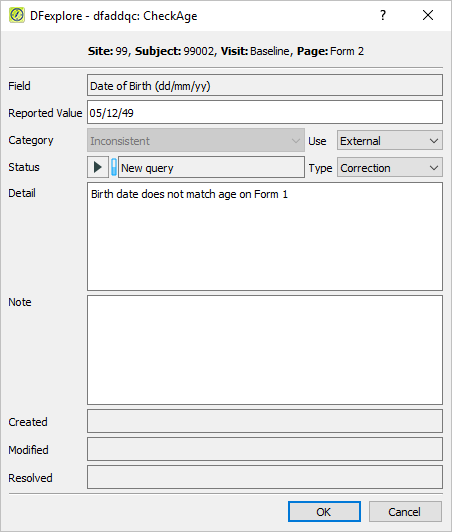Open the question mark help button
Screen dimensions: 452x532
[383, 15]
